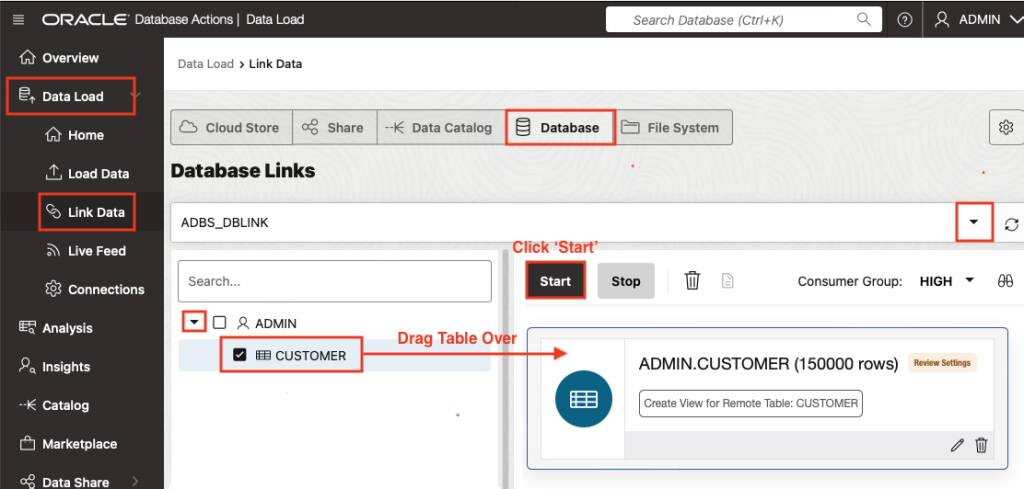Open Live Feed in the sidebar
Viewport: 1024px width, 489px height.
coord(85,251)
